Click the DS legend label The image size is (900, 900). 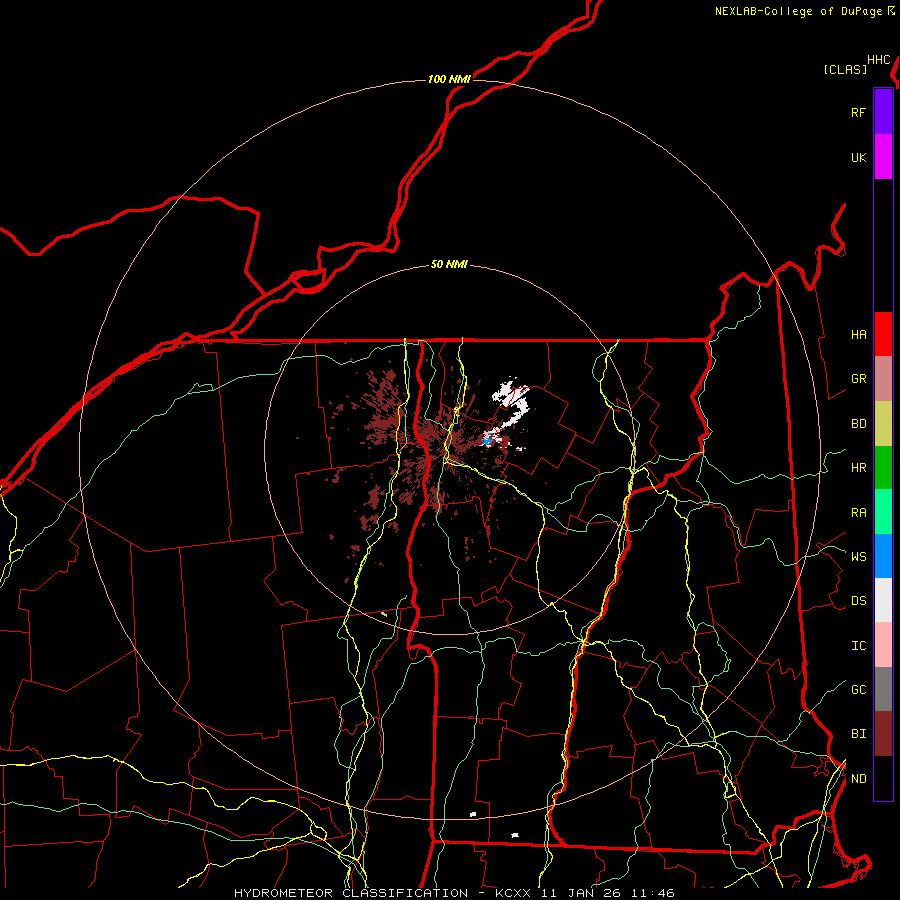[x=858, y=601]
